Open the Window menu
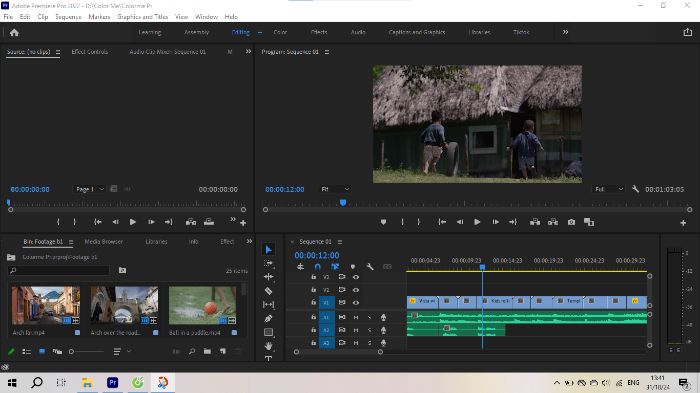 click(206, 17)
